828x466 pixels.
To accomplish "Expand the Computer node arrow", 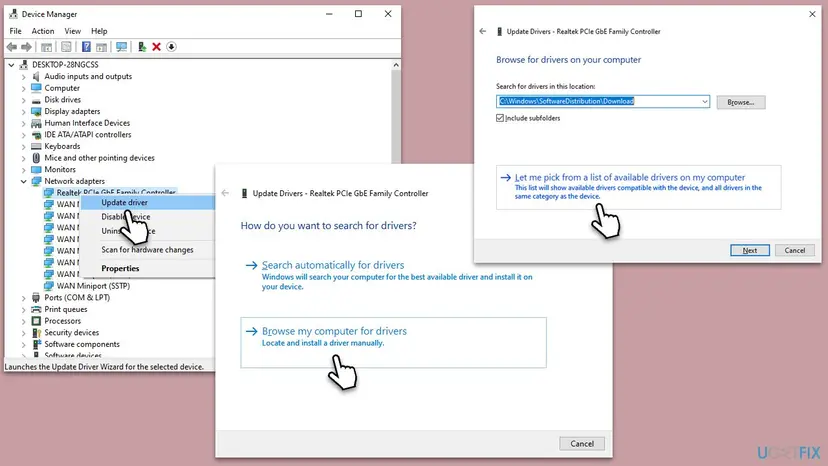I will click(23, 88).
